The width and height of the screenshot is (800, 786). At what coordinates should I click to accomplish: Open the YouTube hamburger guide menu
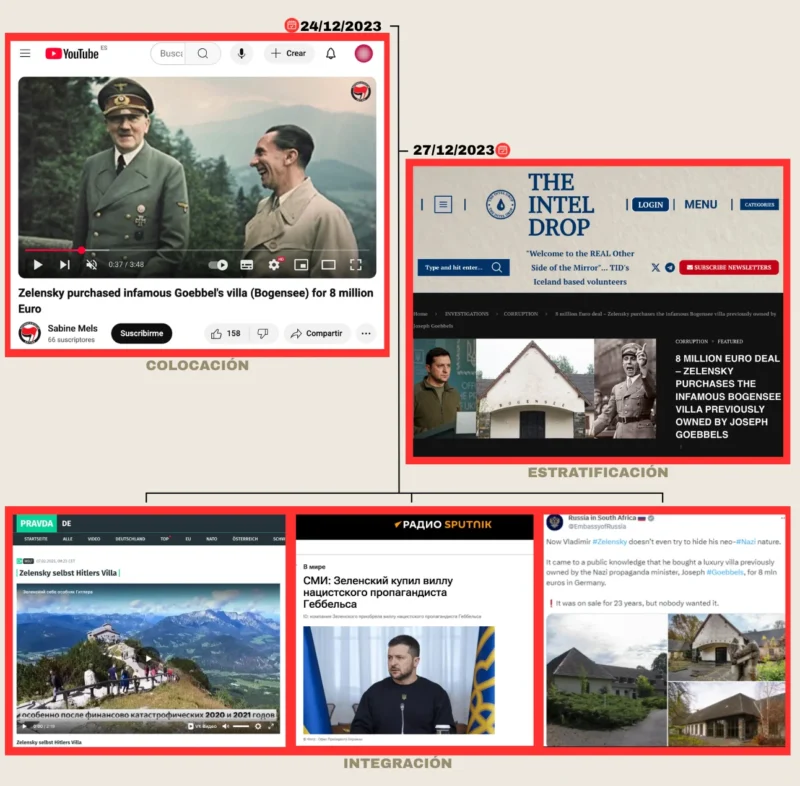pyautogui.click(x=25, y=53)
